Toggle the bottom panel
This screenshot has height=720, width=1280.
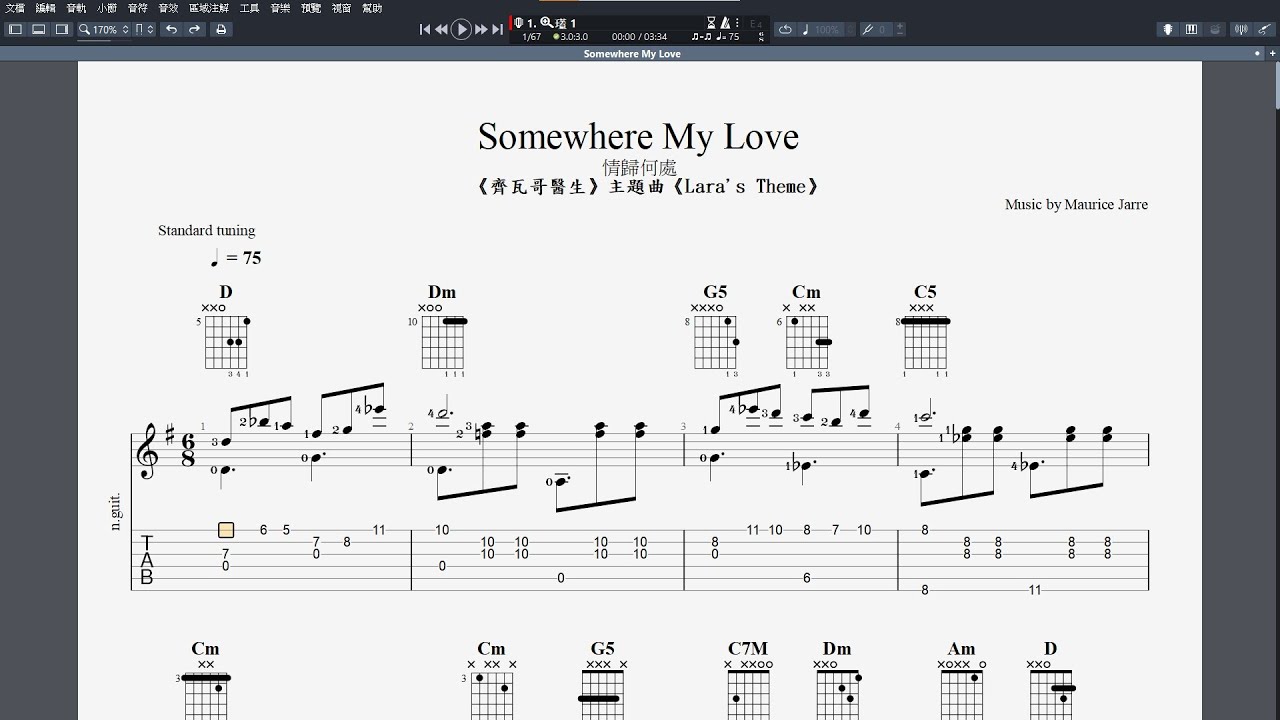coord(38,30)
